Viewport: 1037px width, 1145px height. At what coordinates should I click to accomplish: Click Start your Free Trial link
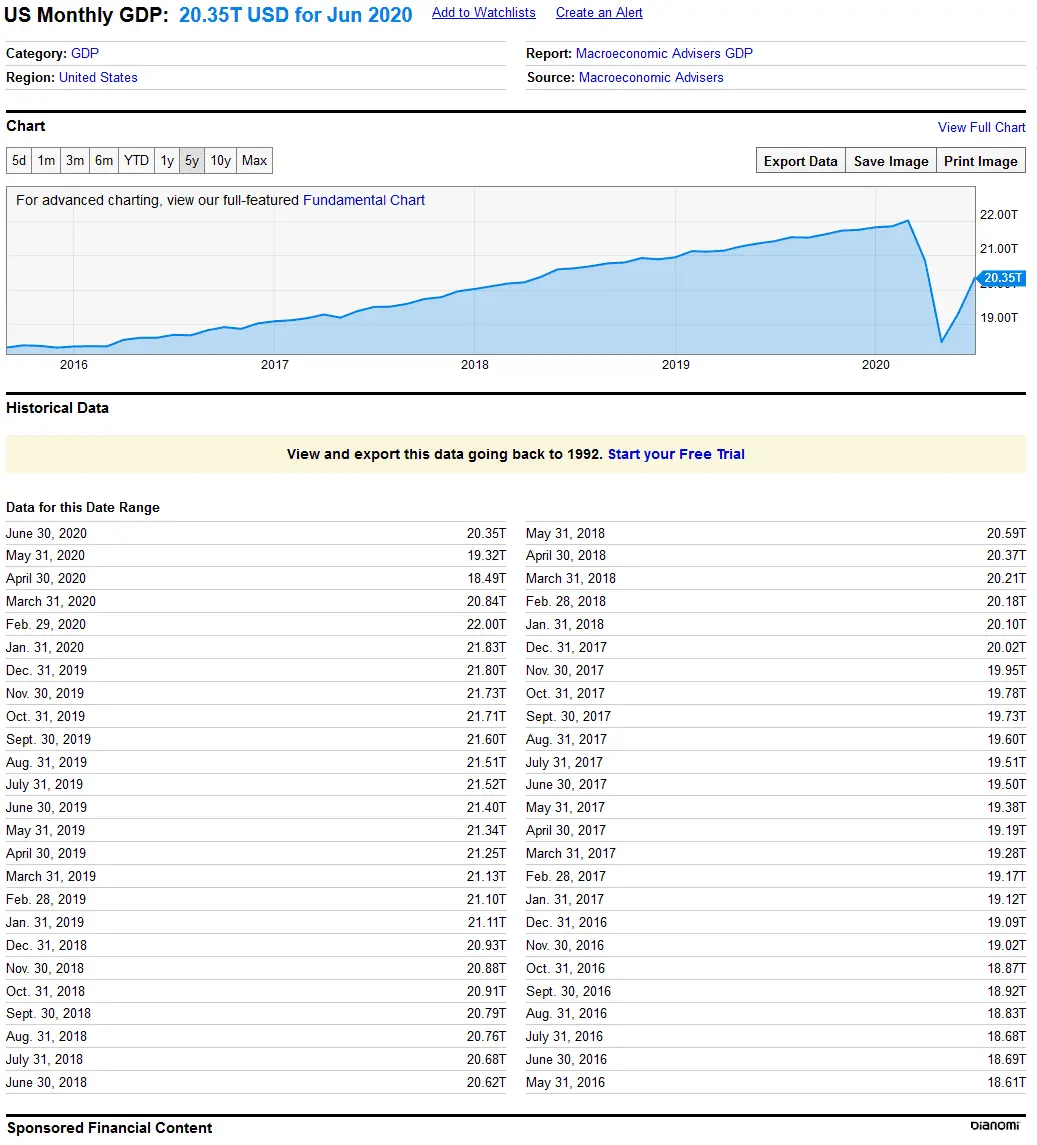click(676, 454)
